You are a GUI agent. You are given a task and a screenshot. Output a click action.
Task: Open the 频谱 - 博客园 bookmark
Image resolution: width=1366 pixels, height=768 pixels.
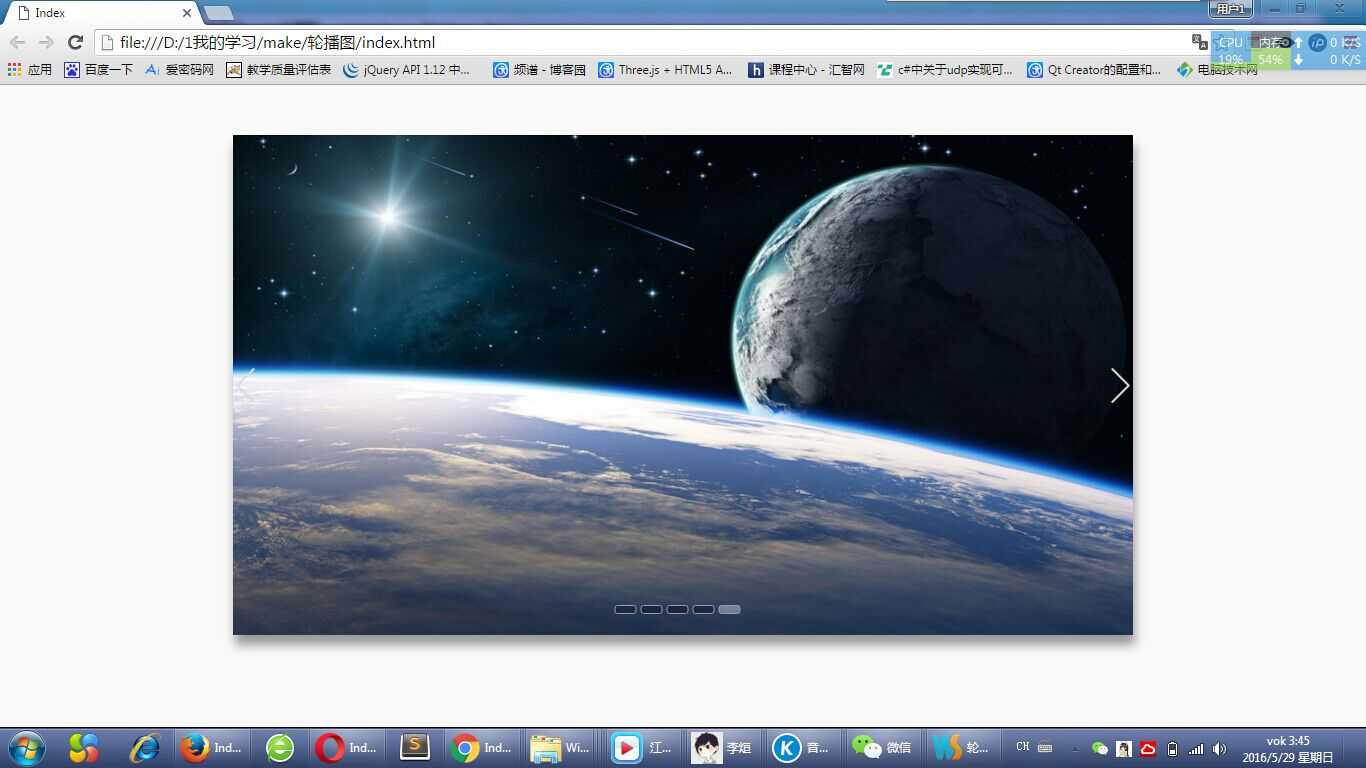click(x=539, y=70)
